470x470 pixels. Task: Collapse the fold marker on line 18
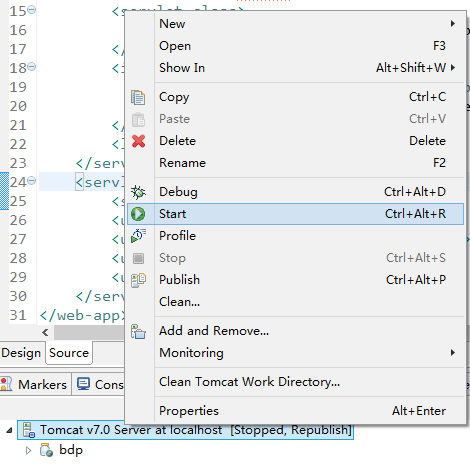pos(32,67)
